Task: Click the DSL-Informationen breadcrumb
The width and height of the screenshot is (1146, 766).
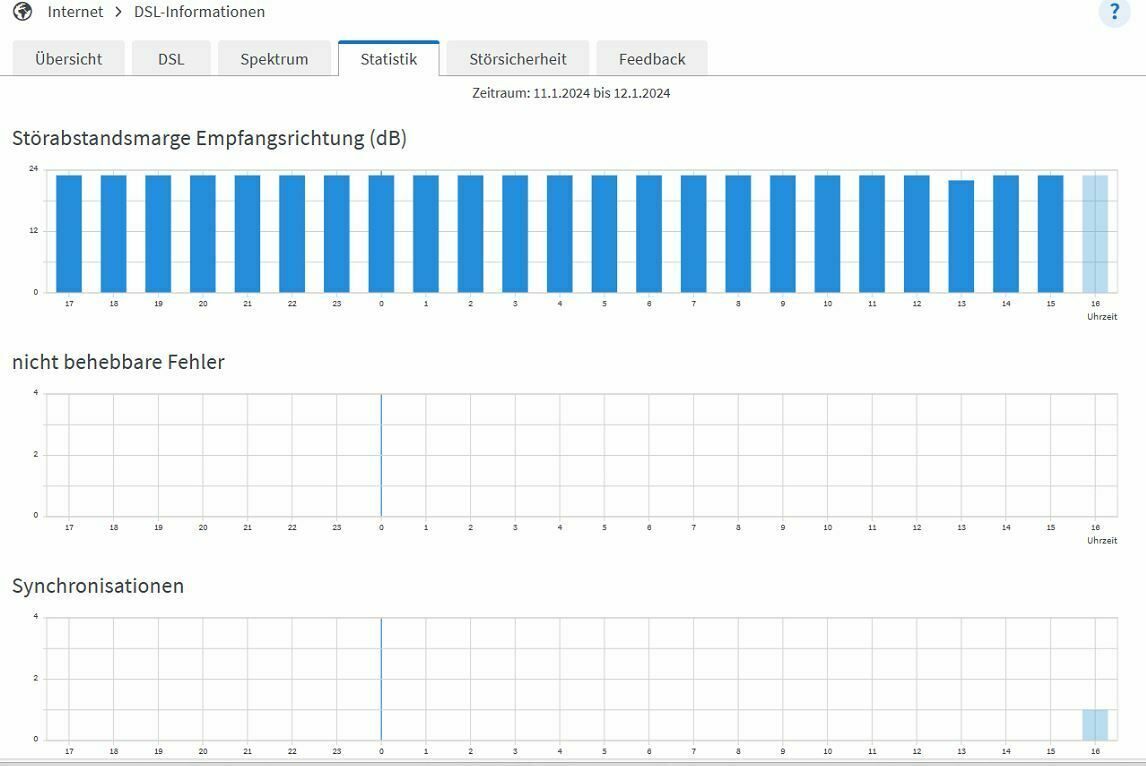Action: [200, 12]
